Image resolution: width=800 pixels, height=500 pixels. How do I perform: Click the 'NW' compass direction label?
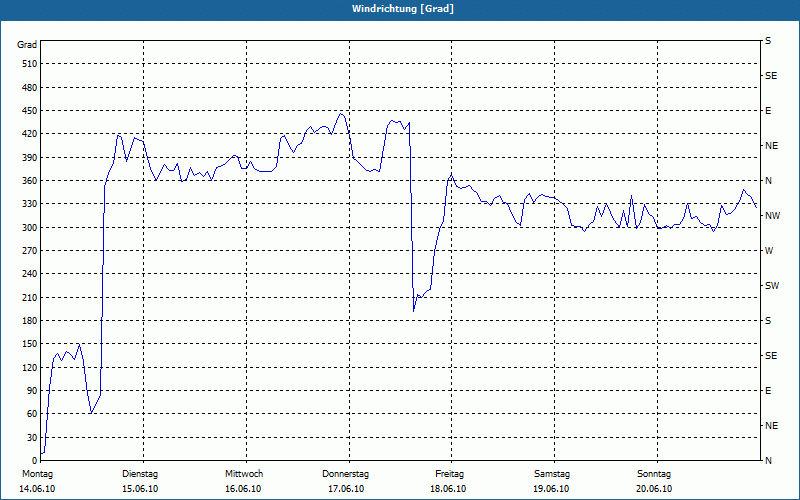click(x=772, y=216)
